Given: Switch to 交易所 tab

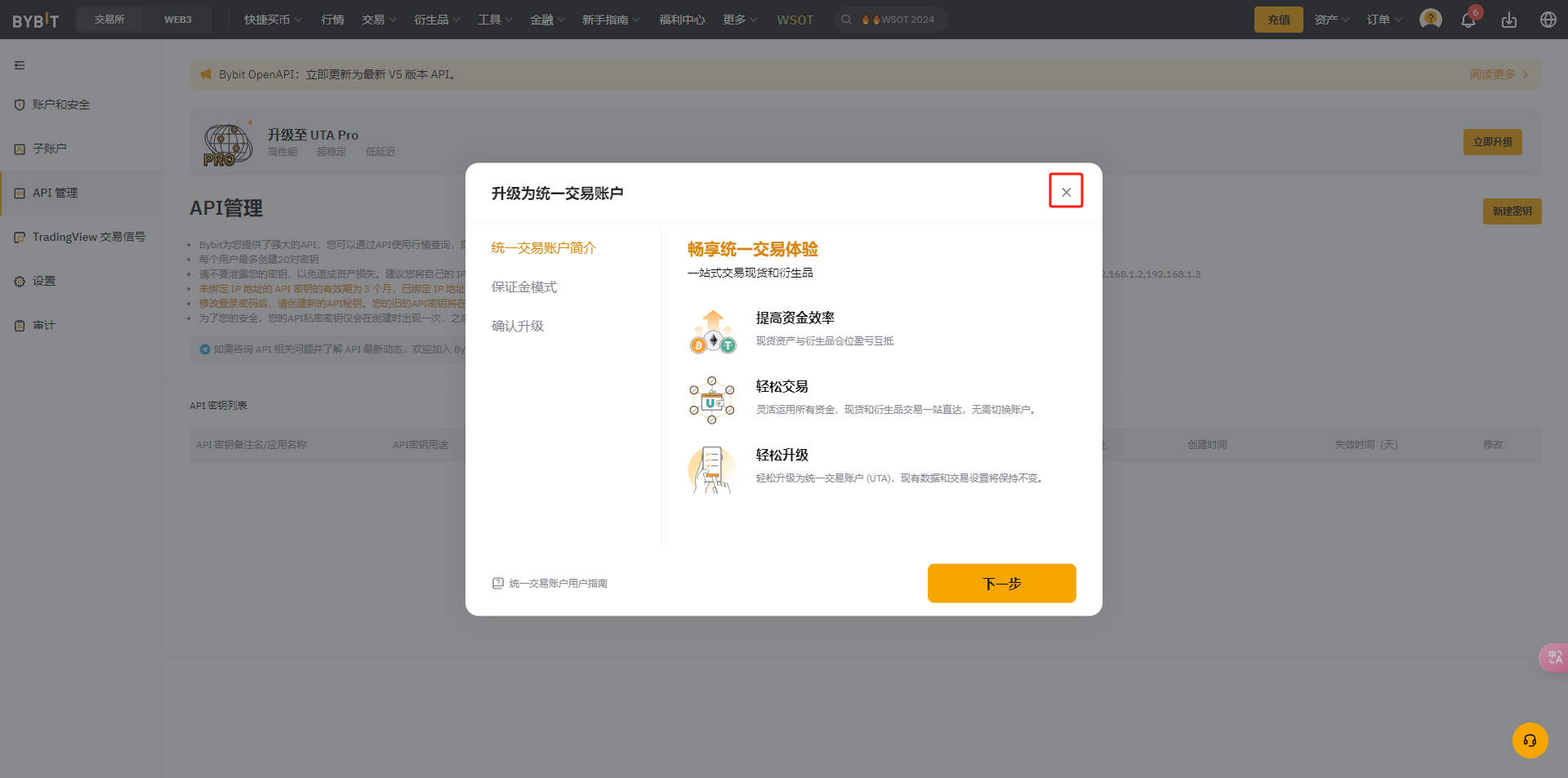Looking at the screenshot, I should (109, 20).
